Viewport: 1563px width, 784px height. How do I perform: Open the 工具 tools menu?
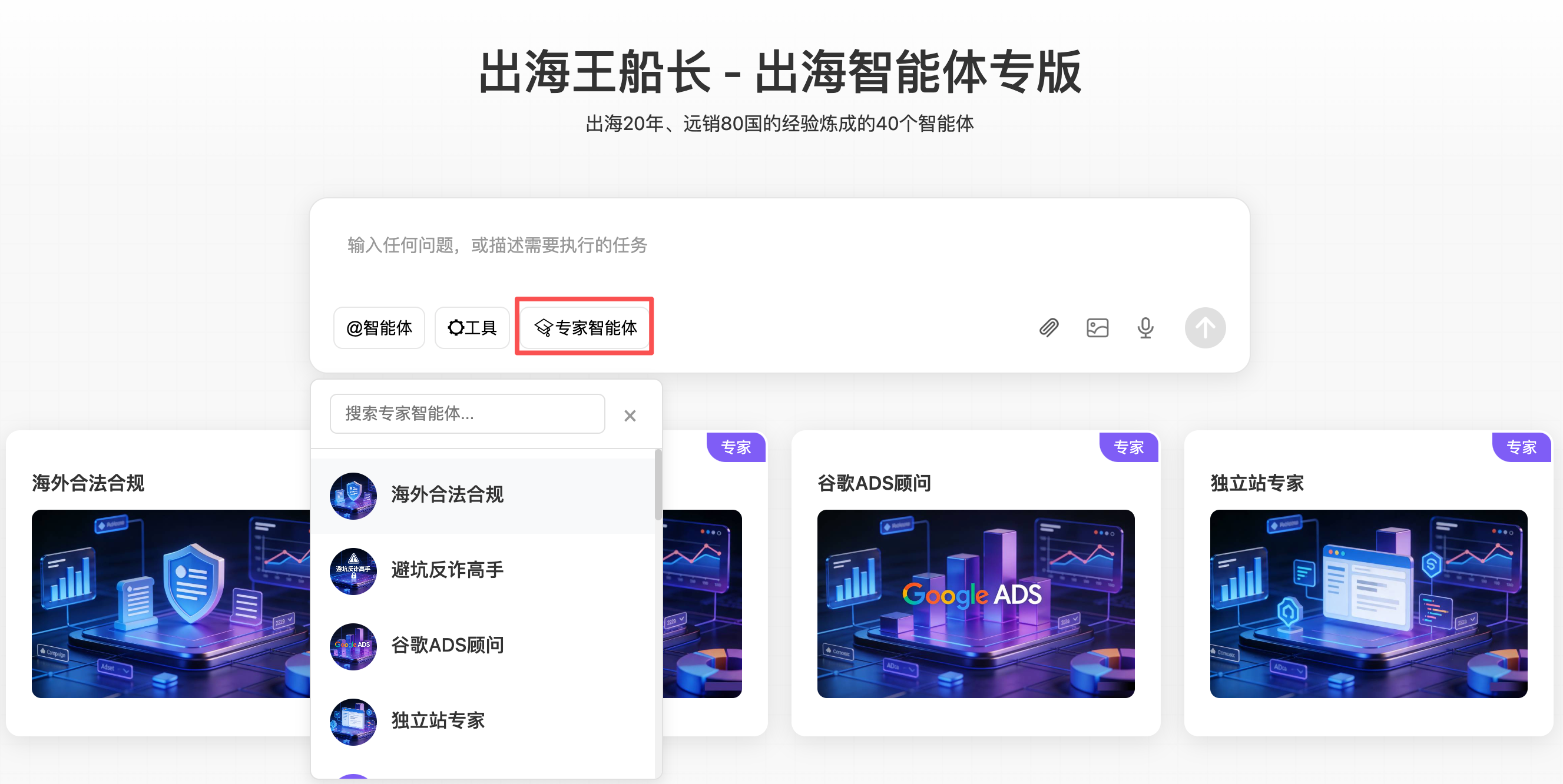pyautogui.click(x=472, y=328)
